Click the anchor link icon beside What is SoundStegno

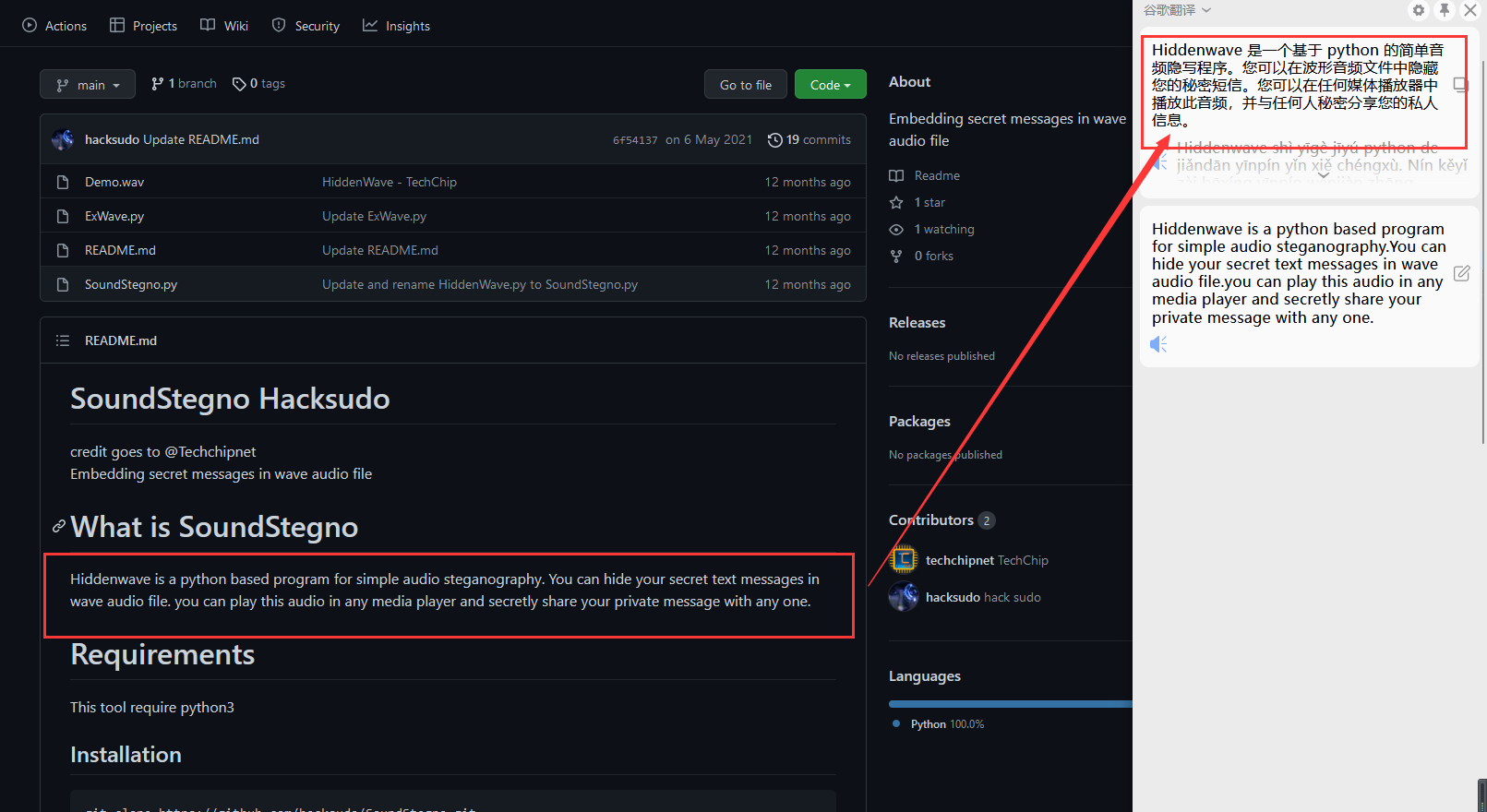point(59,526)
